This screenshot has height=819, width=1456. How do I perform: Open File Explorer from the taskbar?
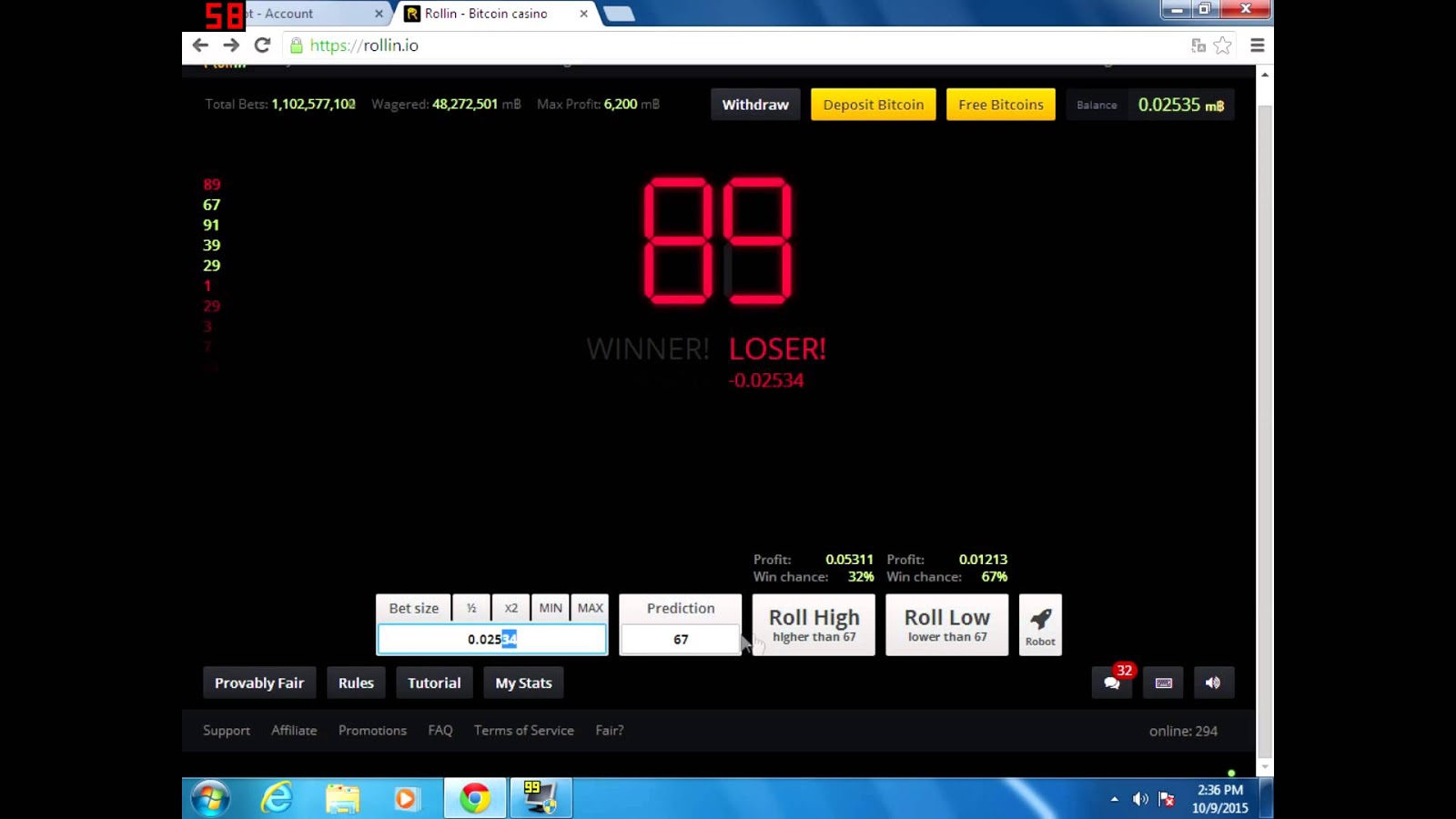342,799
